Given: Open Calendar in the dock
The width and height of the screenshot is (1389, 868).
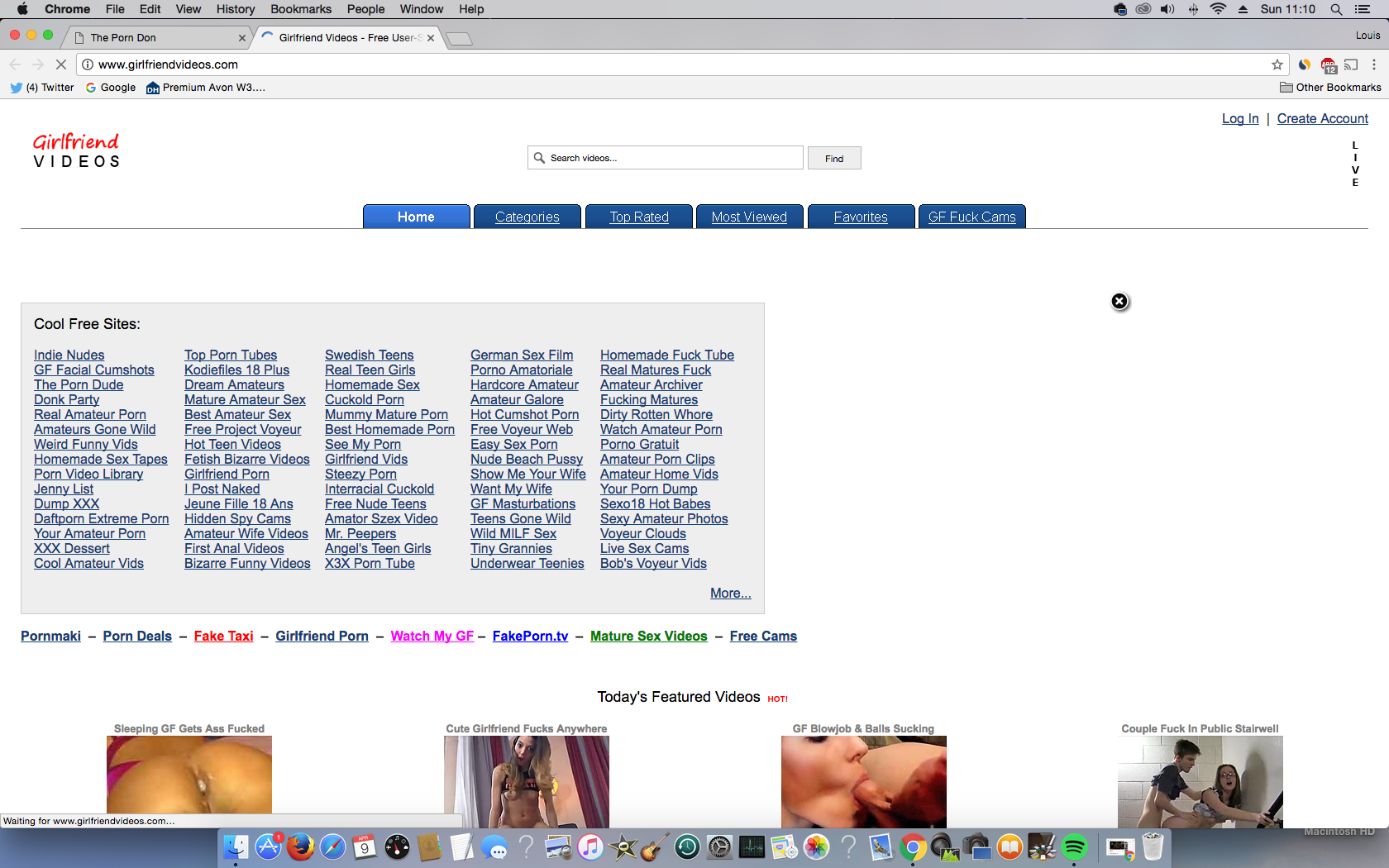Looking at the screenshot, I should pos(365,847).
